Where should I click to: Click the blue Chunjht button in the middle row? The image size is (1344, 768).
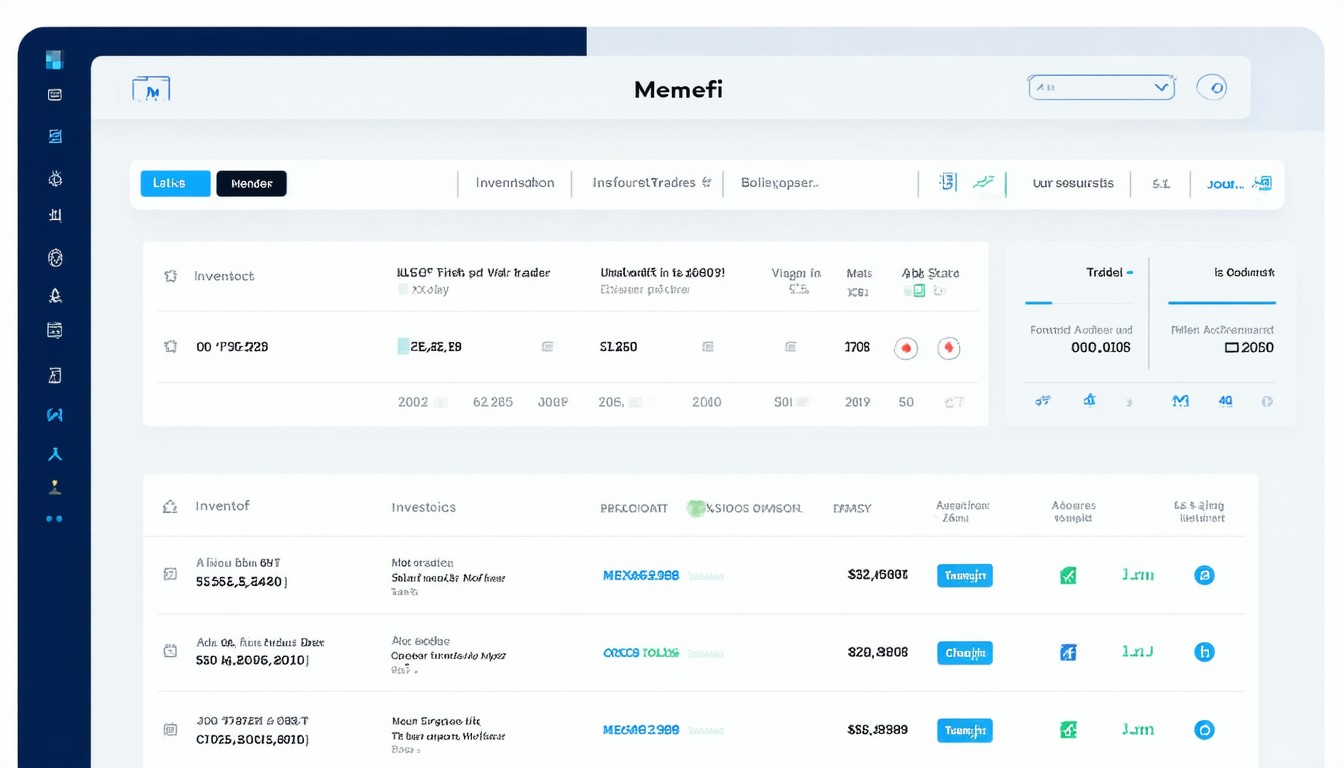click(x=964, y=653)
